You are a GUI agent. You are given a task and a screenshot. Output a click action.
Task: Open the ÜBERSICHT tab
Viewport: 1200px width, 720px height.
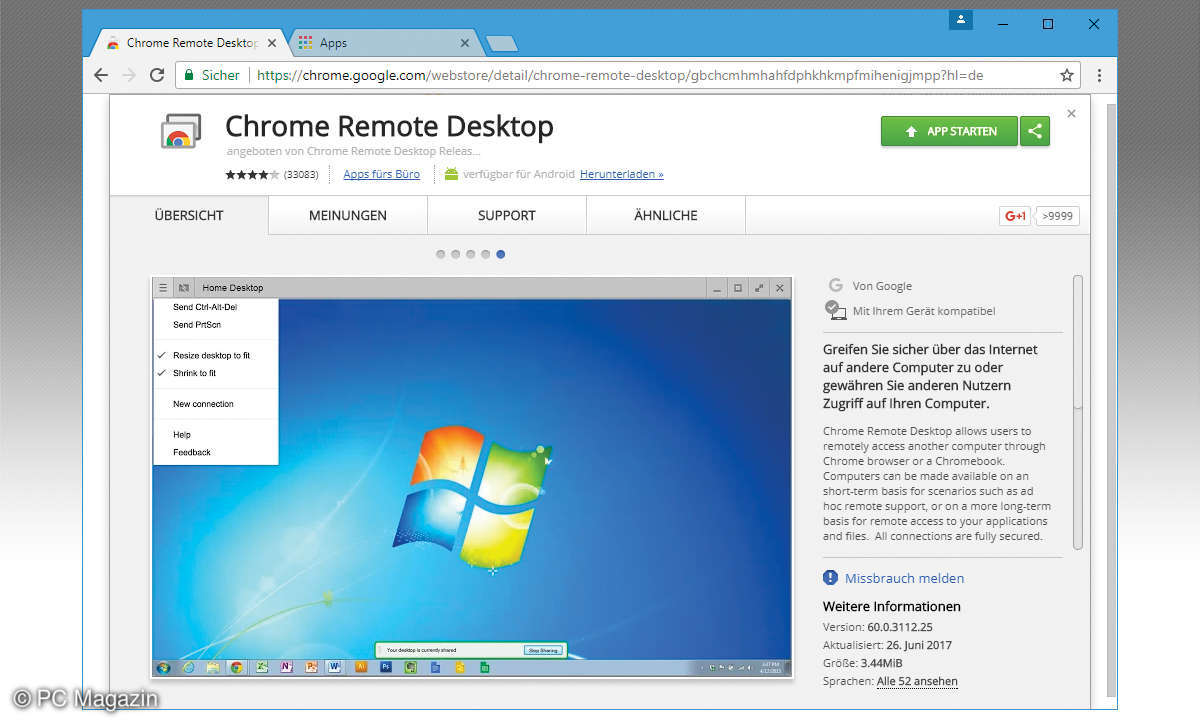[x=189, y=215]
